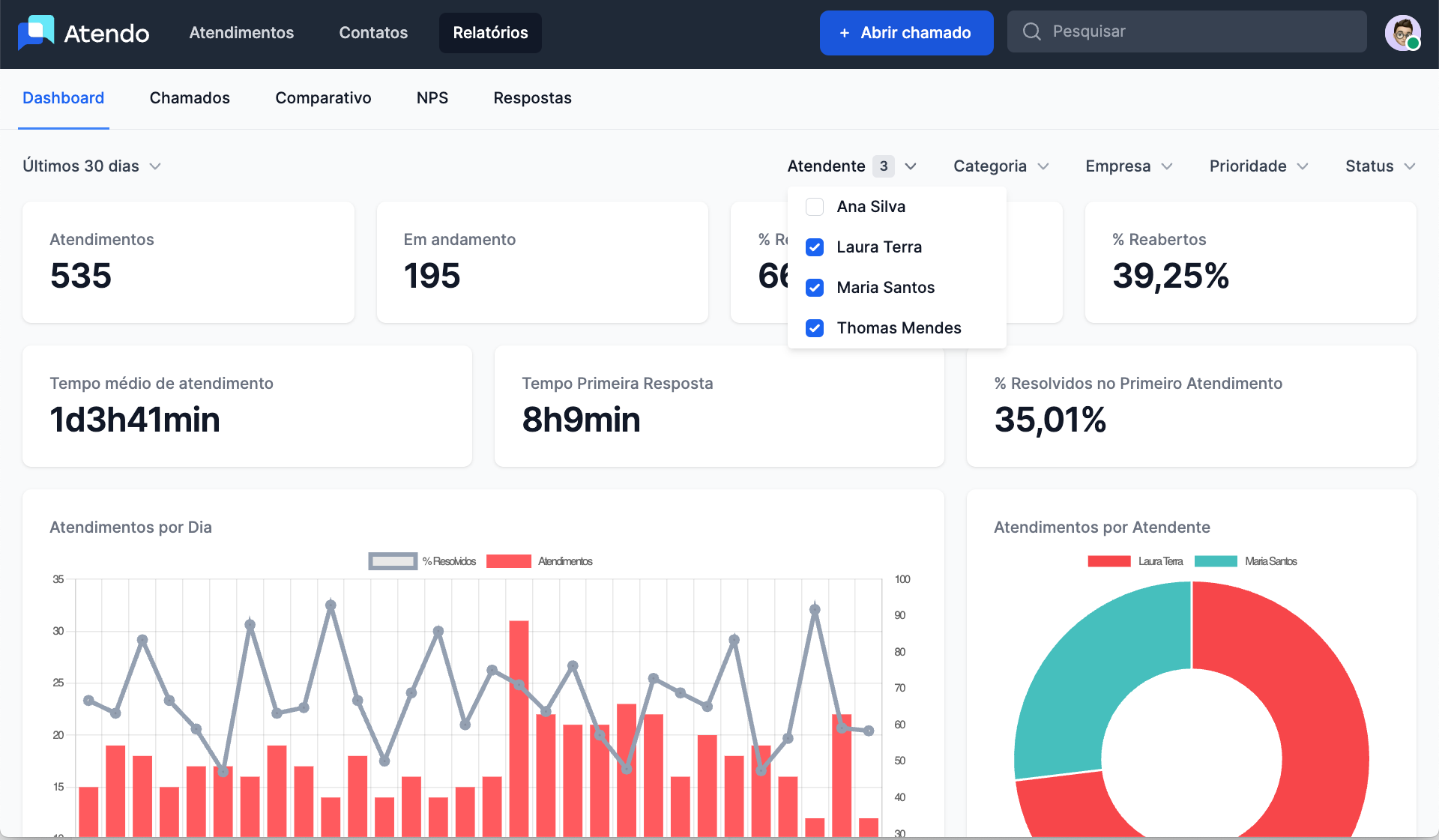Uncheck the Laura Terra checkbox
This screenshot has height=840, width=1439.
(815, 247)
